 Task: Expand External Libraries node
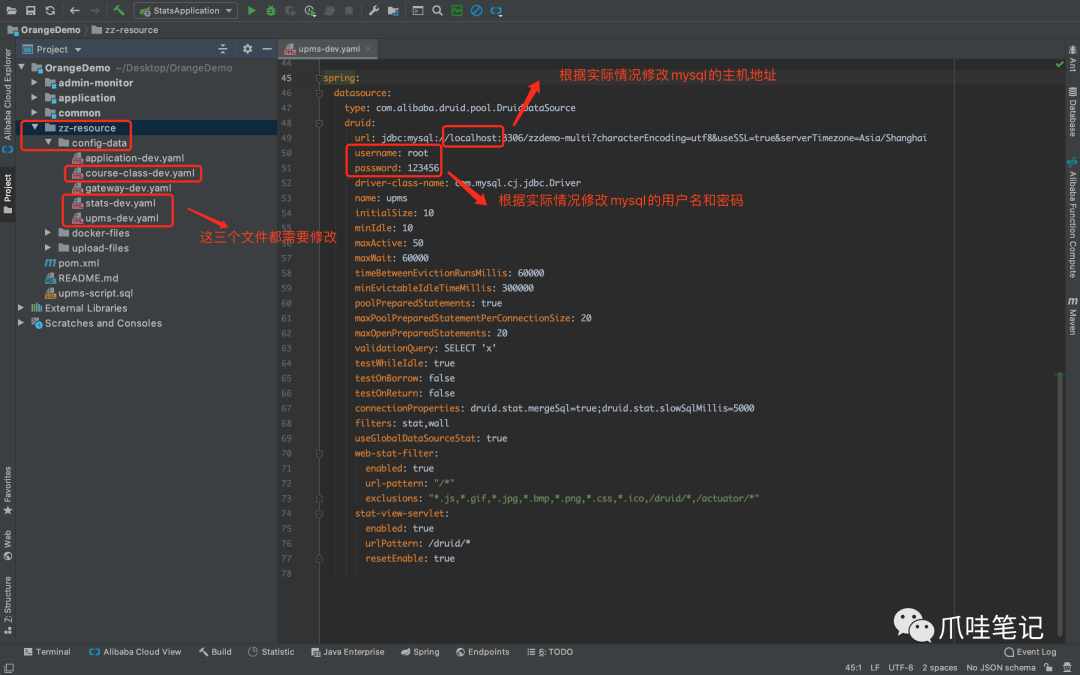coord(21,308)
